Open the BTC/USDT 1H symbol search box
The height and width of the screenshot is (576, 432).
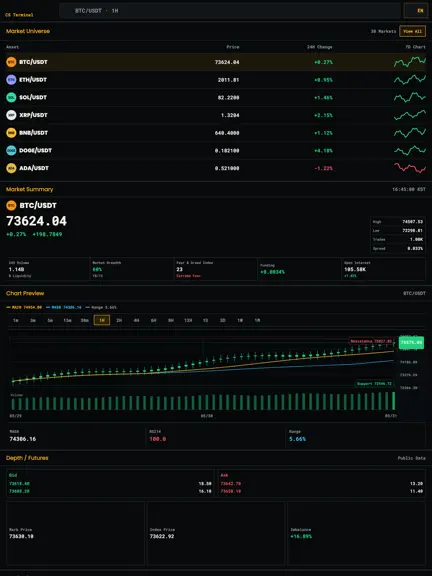click(230, 11)
